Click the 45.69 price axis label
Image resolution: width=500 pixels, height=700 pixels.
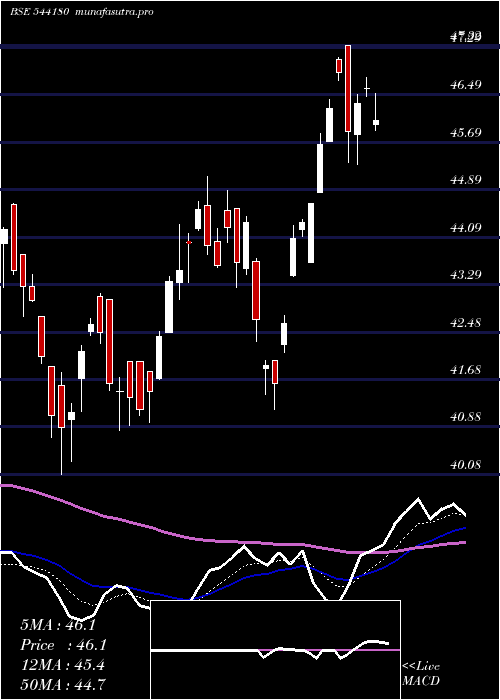466,132
